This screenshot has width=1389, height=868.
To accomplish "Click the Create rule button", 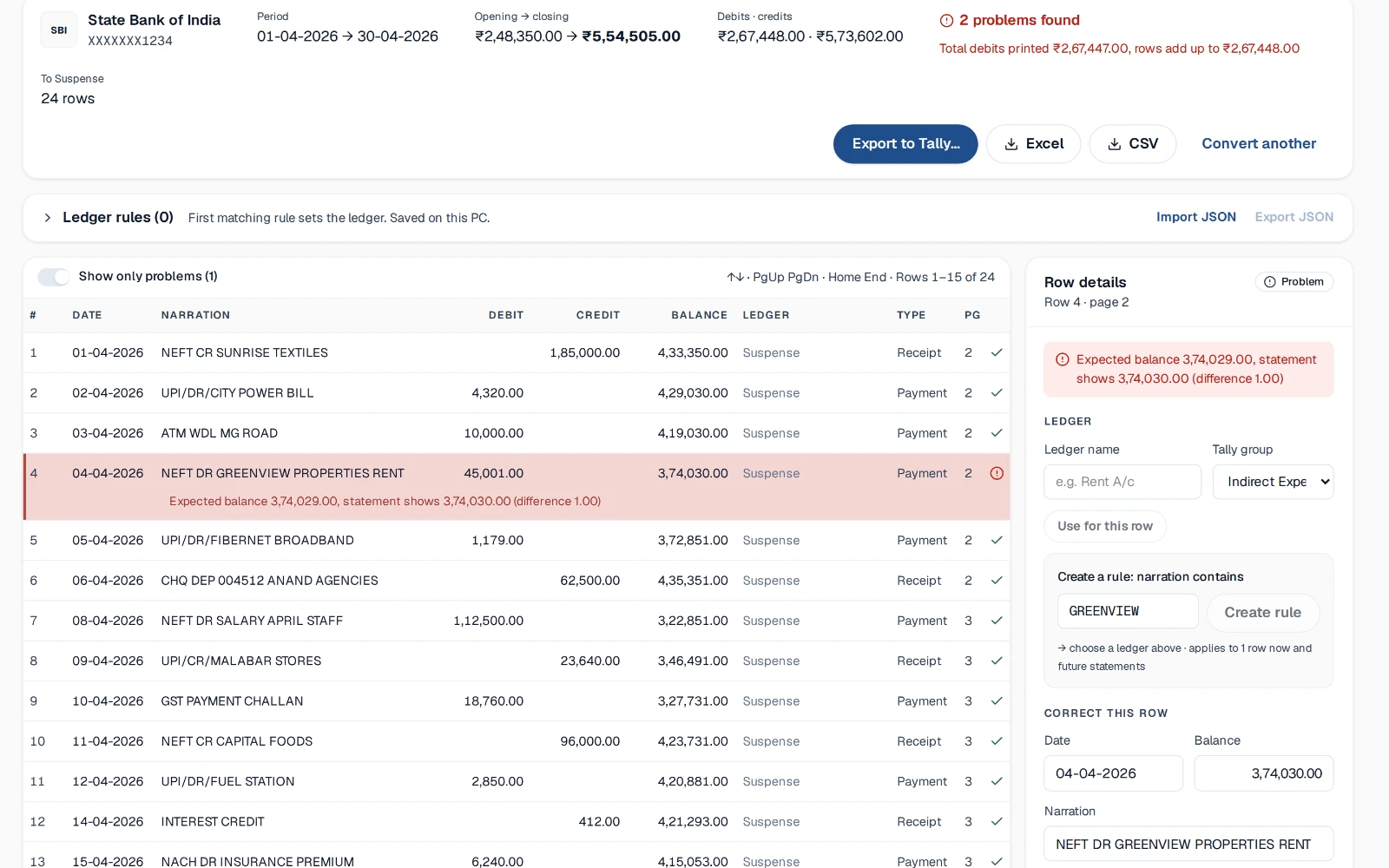I will pyautogui.click(x=1262, y=612).
